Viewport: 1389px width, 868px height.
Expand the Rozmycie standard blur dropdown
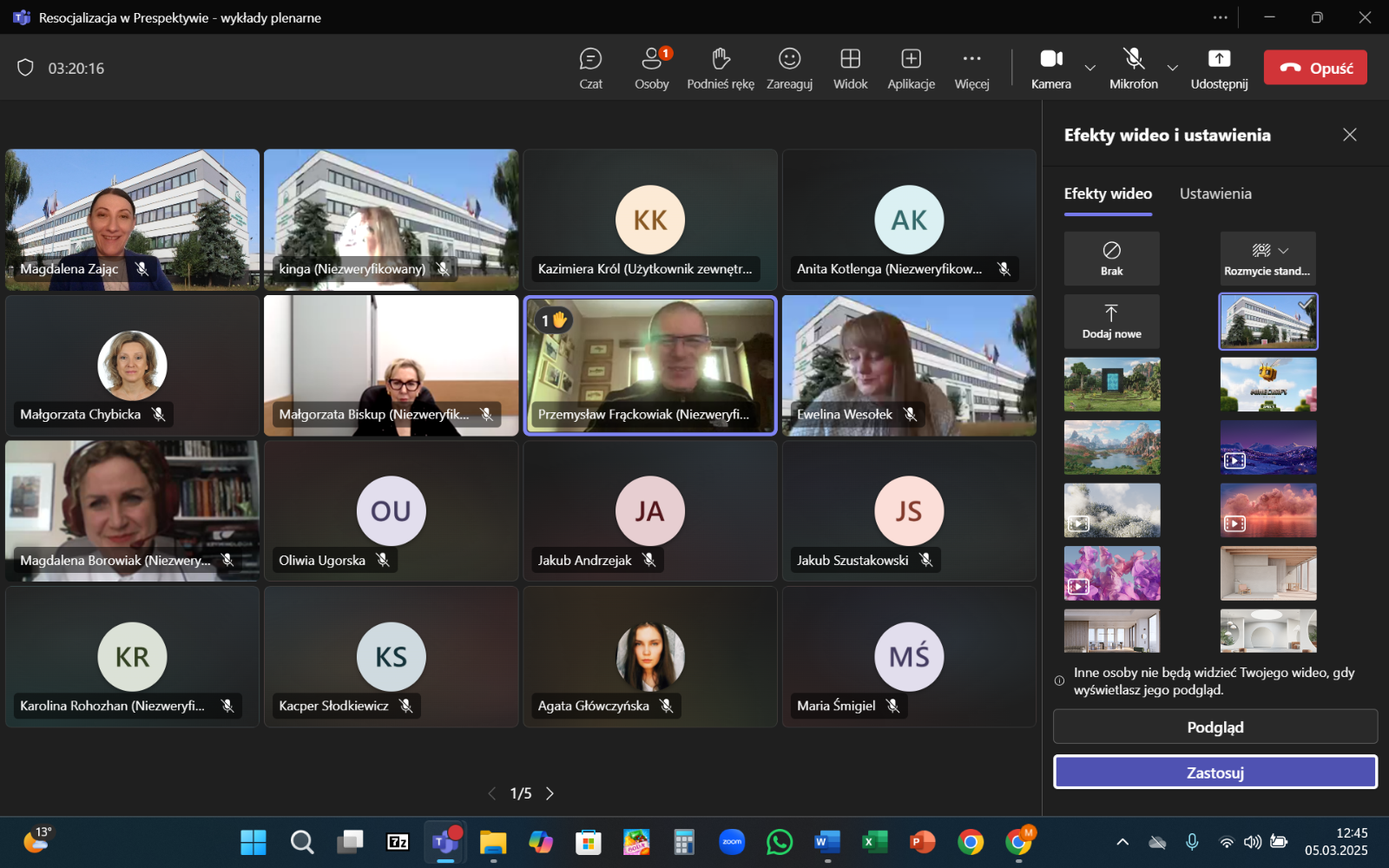pyautogui.click(x=1283, y=251)
